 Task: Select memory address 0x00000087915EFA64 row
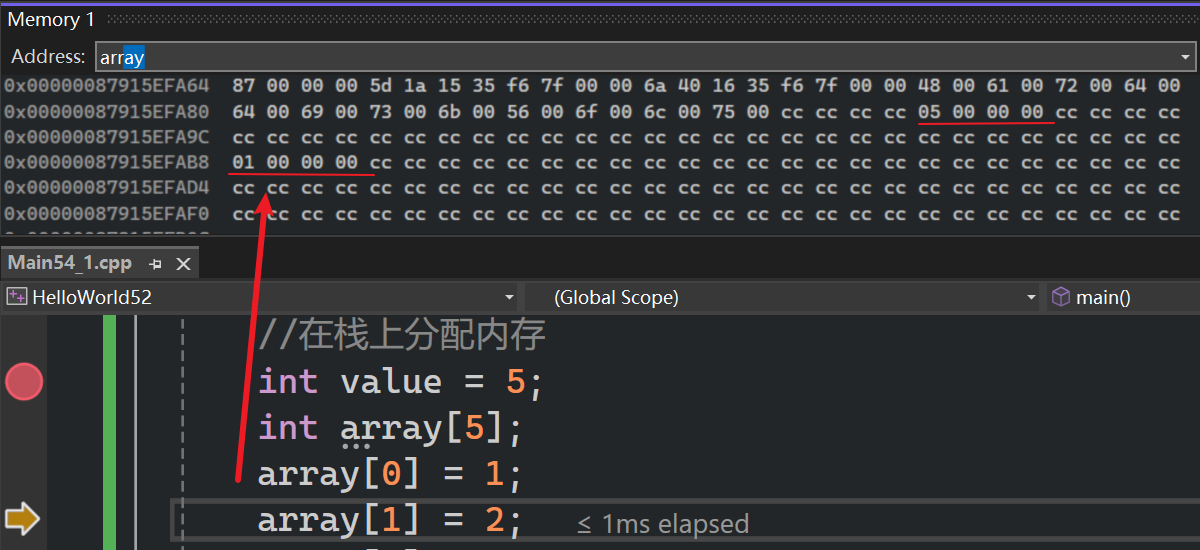click(x=106, y=87)
